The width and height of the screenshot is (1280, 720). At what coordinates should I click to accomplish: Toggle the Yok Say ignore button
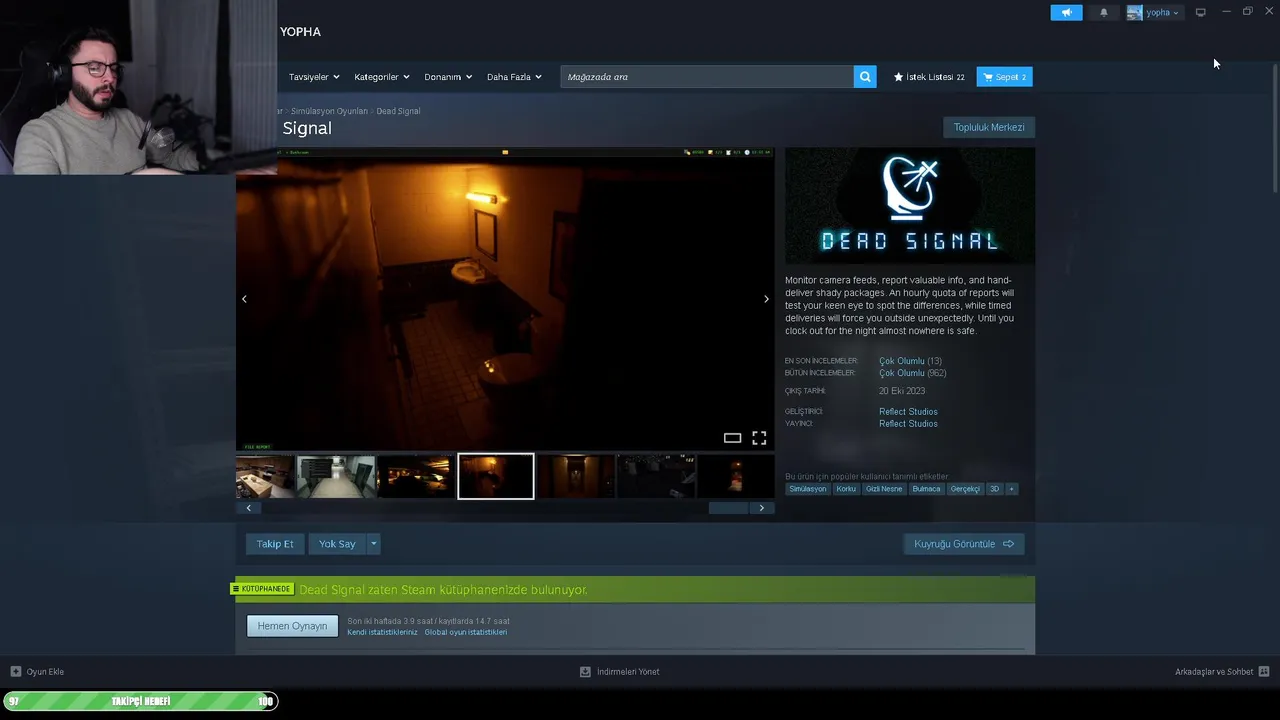337,544
